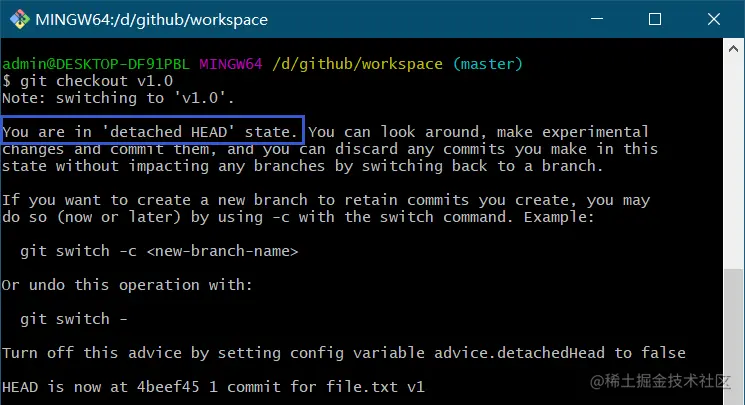Click the example git switch -c <new-branch-name>

[159, 251]
